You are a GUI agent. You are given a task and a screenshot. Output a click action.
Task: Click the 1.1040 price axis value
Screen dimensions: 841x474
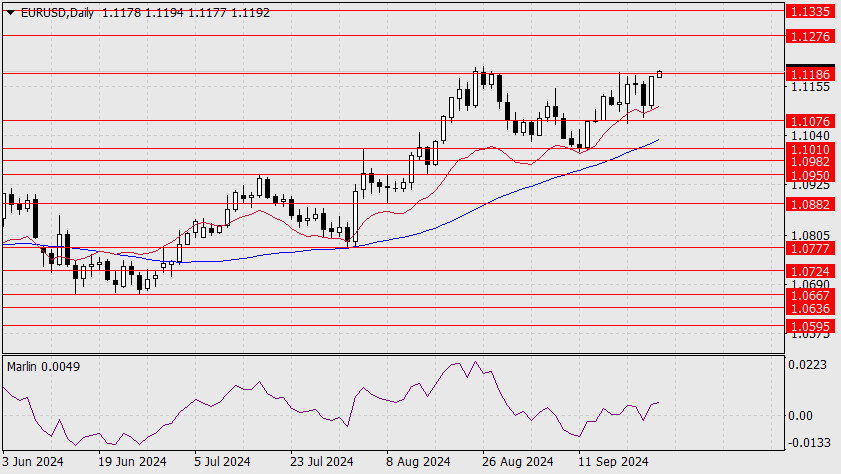[x=810, y=136]
